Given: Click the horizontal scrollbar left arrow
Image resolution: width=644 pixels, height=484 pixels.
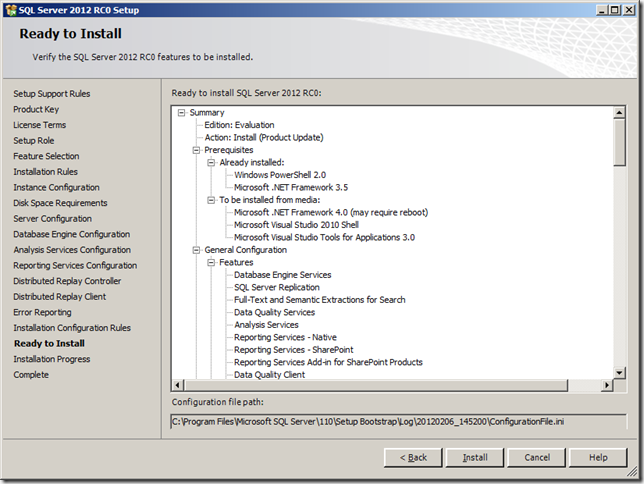Looking at the screenshot, I should (x=178, y=385).
